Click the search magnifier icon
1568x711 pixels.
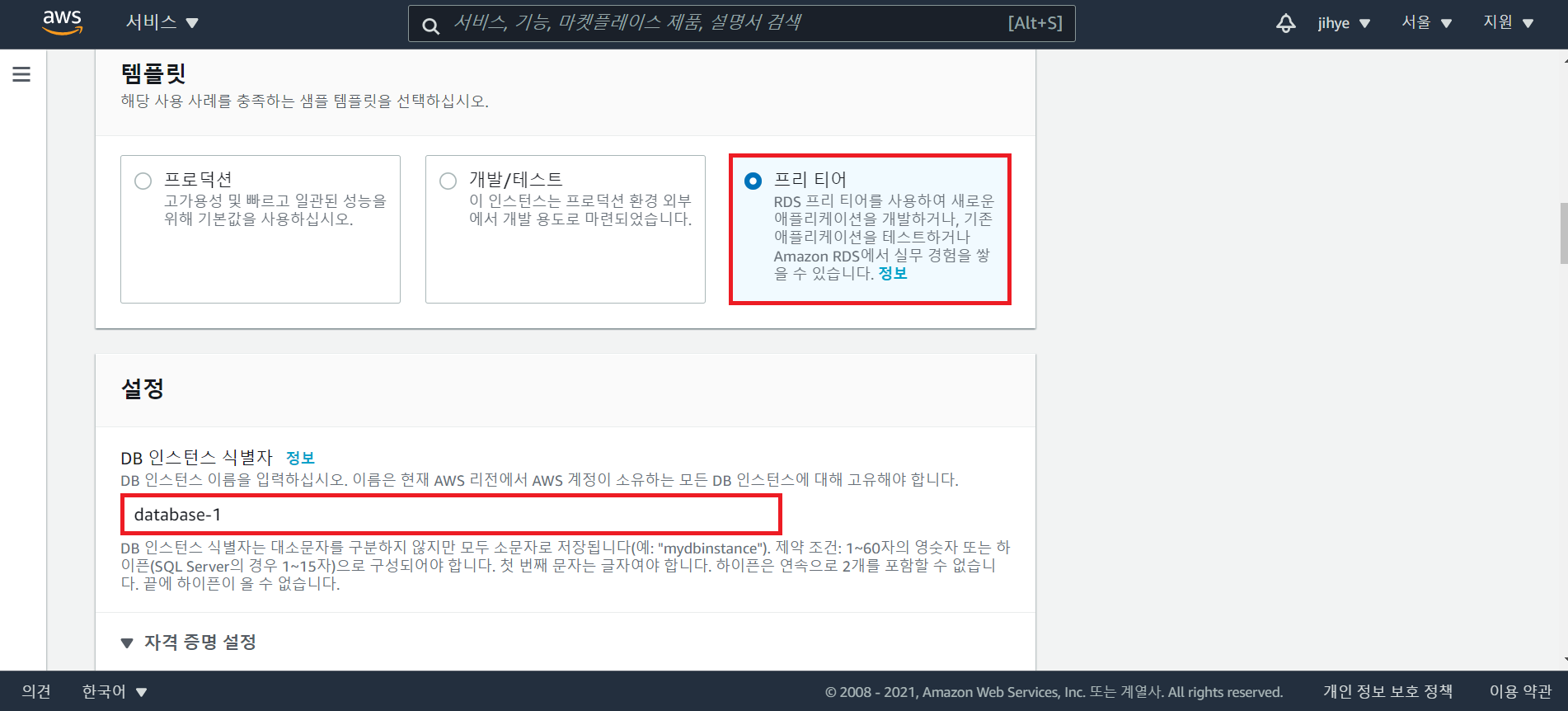(x=430, y=26)
